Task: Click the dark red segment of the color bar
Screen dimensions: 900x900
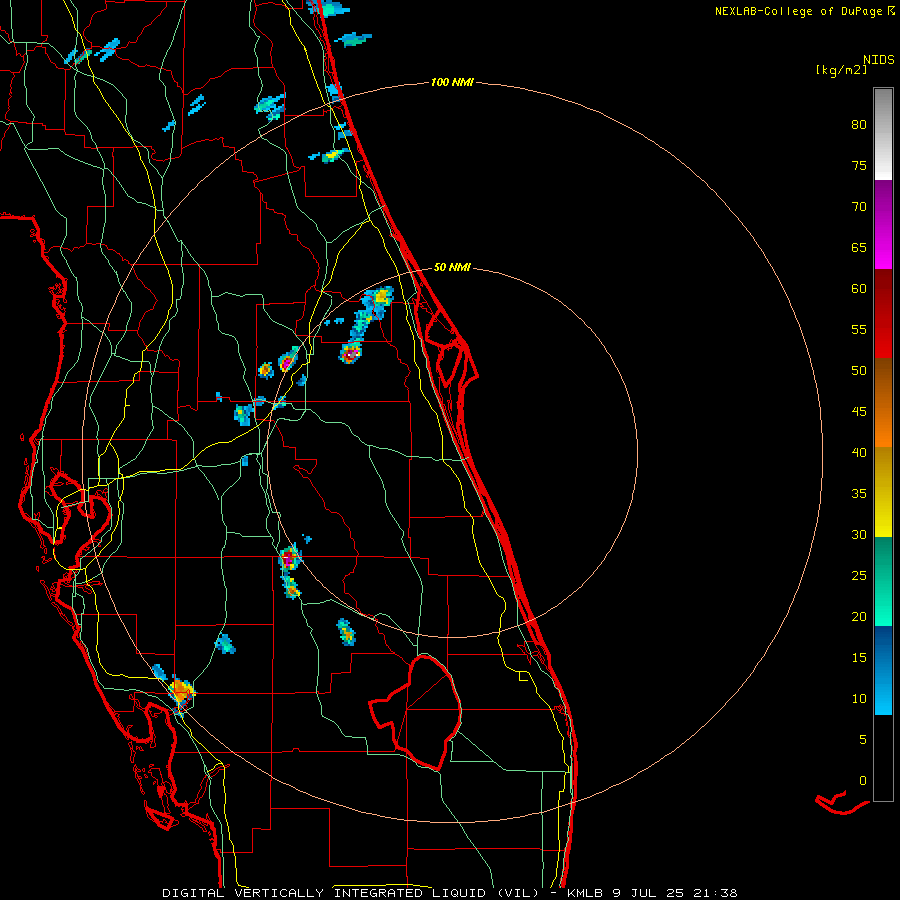Action: 883,314
